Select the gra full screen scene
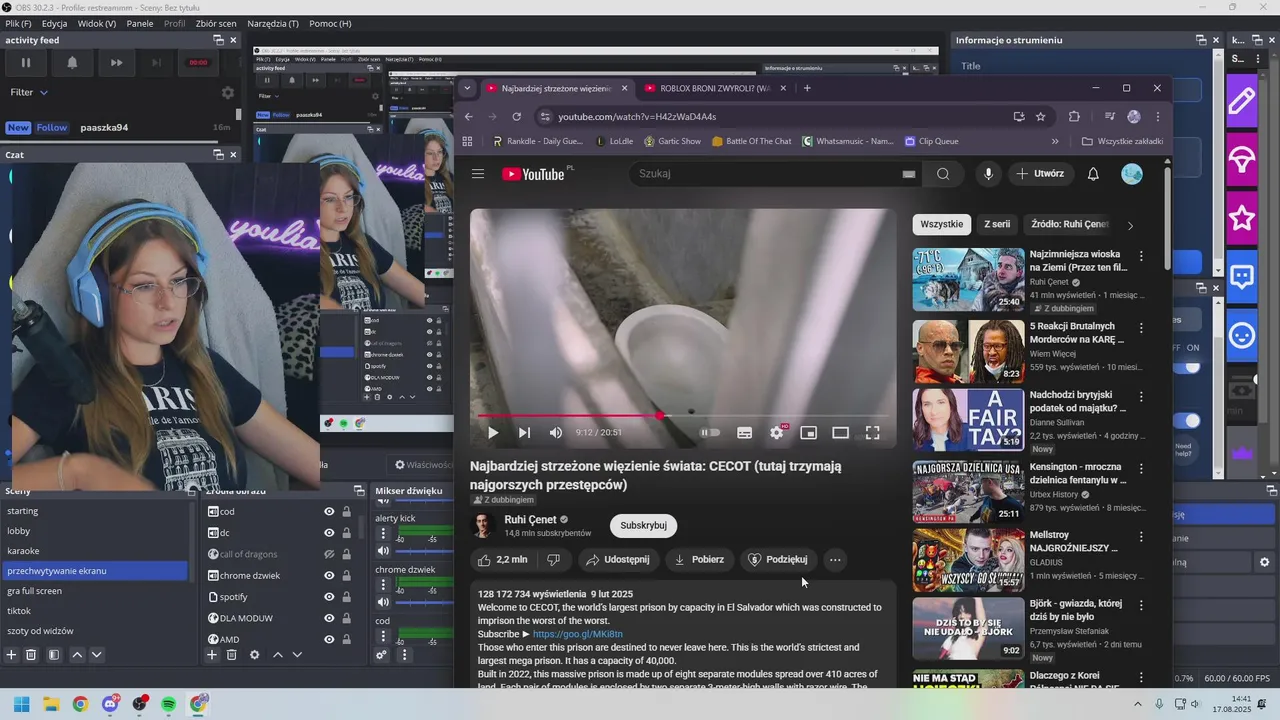 pyautogui.click(x=95, y=591)
